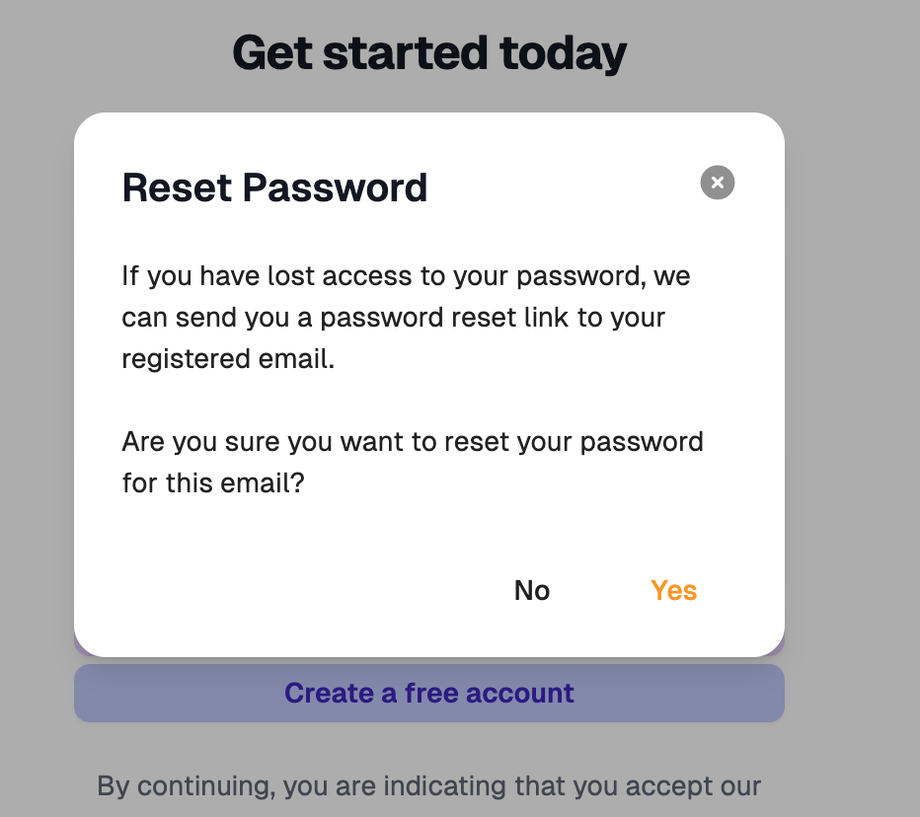Click the dimmed area below the account button
The image size is (920, 817).
tap(429, 745)
